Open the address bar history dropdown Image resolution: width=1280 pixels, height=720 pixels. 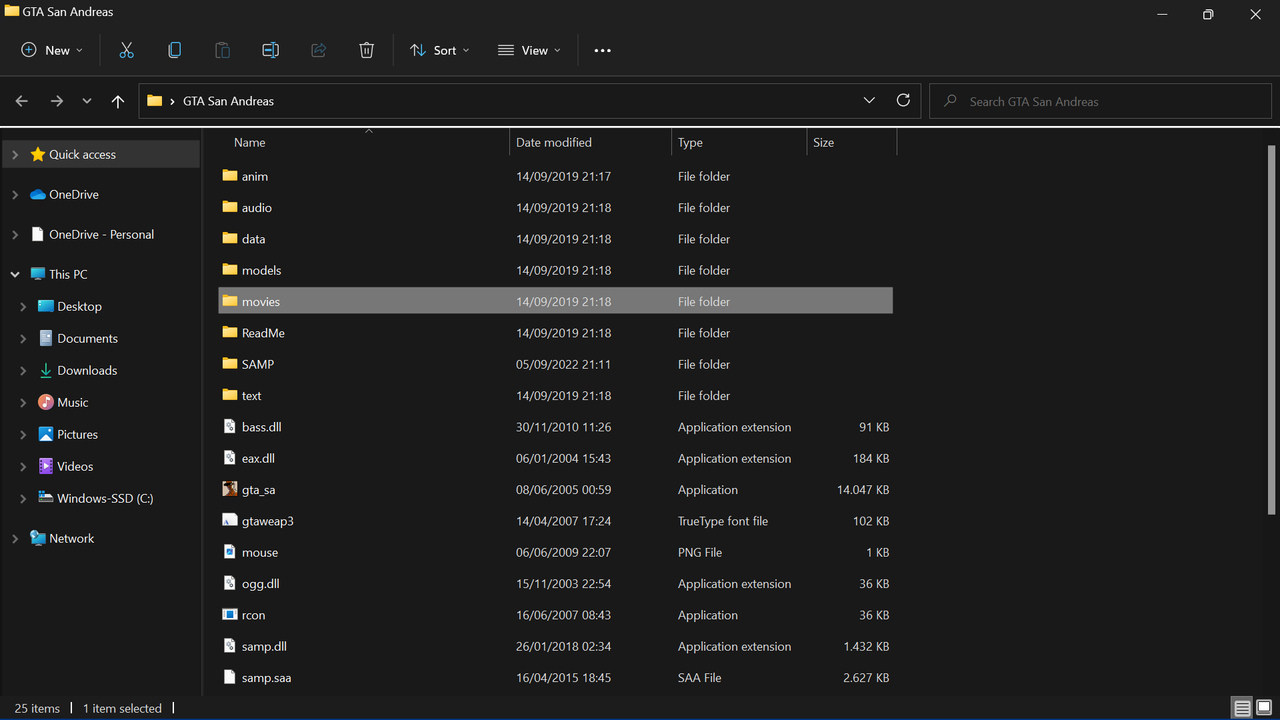coord(869,101)
